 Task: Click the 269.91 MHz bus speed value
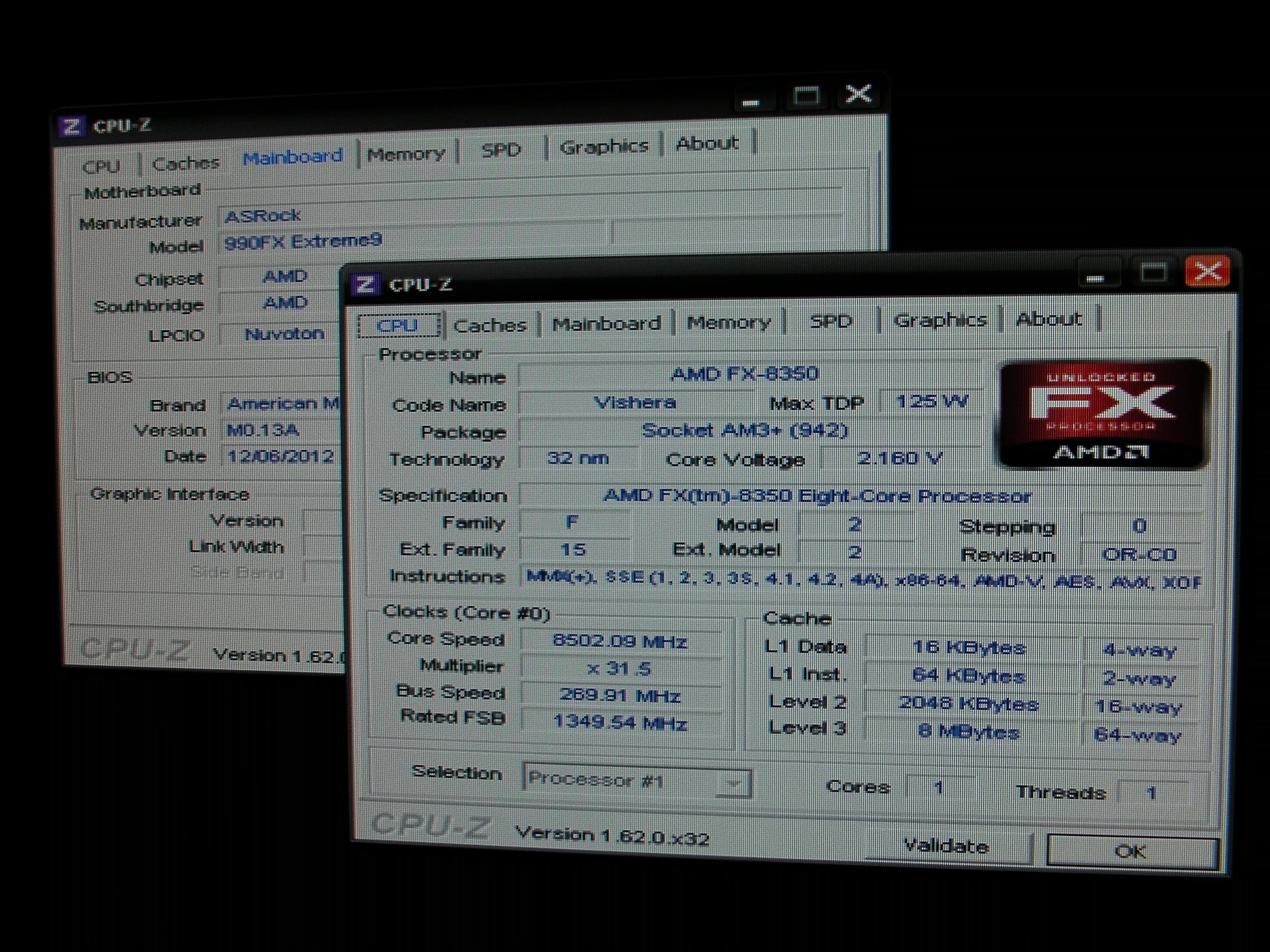620,696
